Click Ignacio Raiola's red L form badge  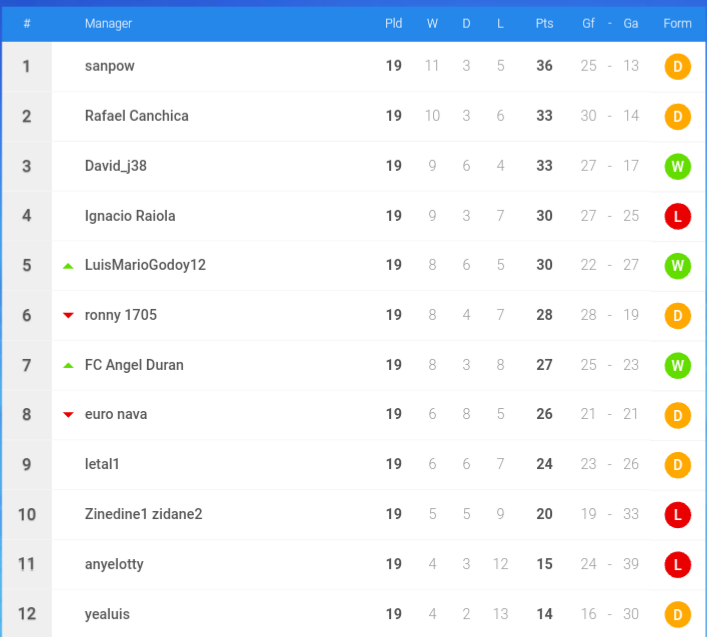677,216
